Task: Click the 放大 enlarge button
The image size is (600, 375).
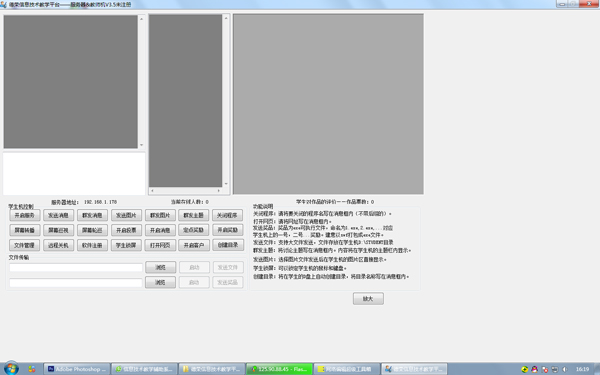Action: tap(368, 298)
